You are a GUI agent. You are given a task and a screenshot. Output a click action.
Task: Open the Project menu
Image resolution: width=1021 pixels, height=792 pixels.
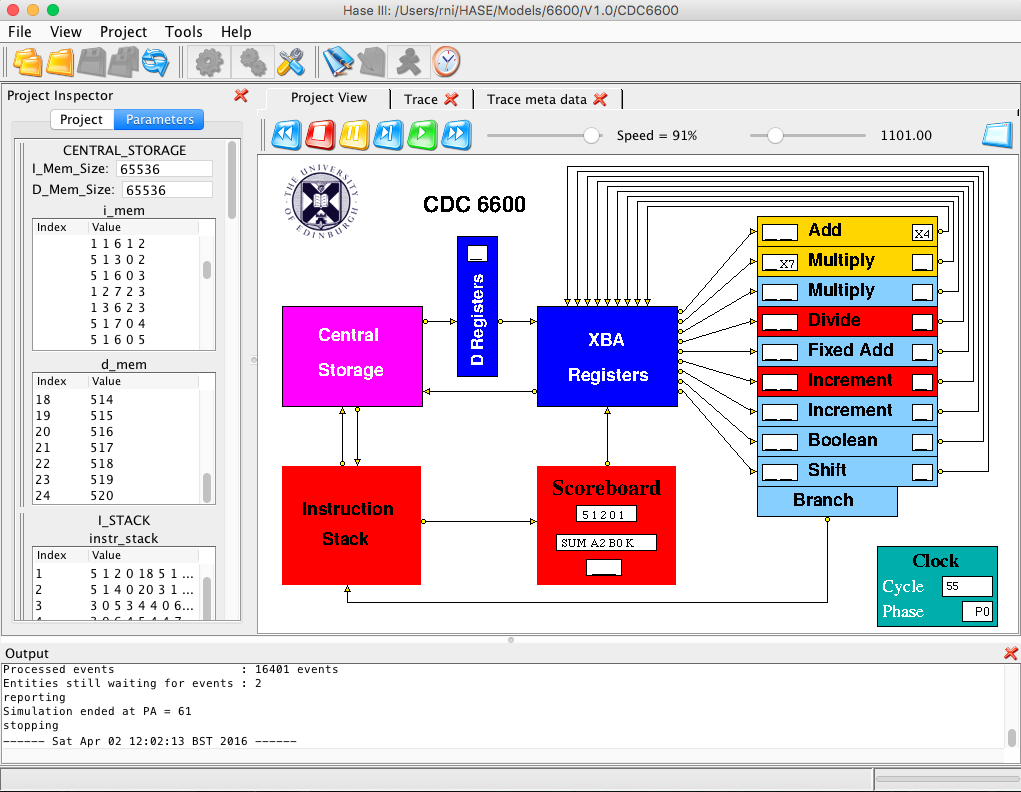[124, 32]
